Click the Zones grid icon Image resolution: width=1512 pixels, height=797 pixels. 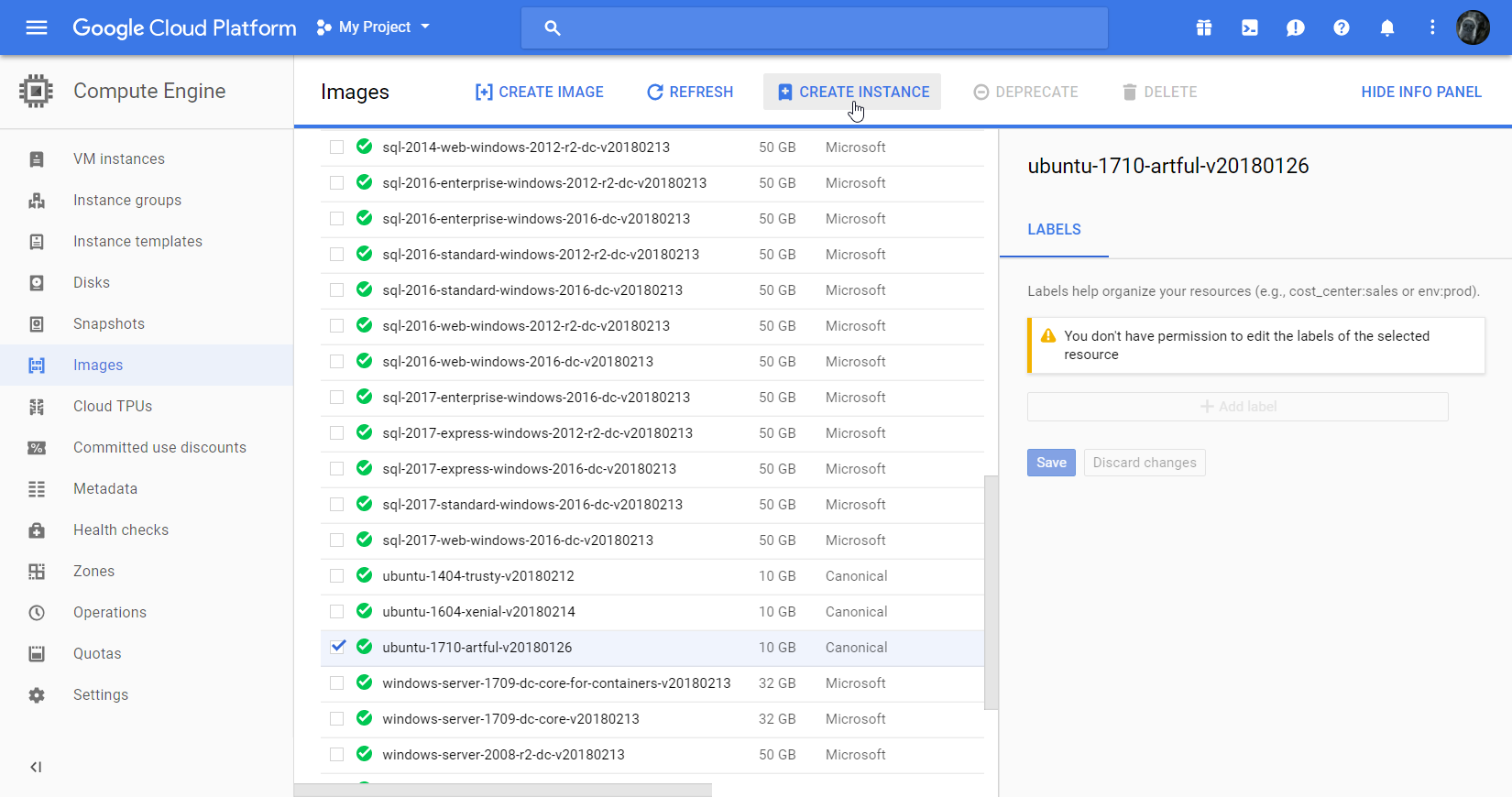point(37,572)
